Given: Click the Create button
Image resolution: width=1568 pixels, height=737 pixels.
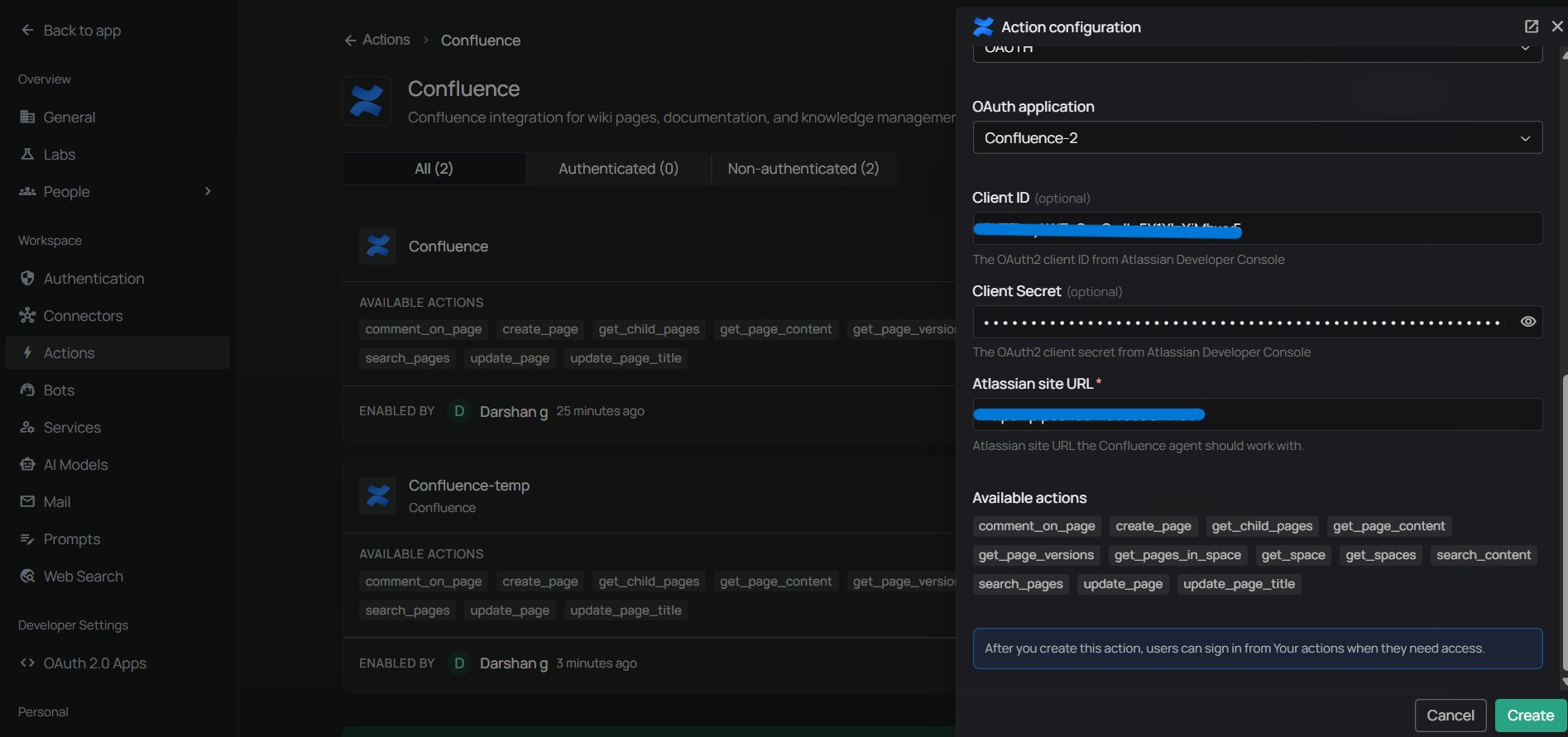Looking at the screenshot, I should 1530,715.
